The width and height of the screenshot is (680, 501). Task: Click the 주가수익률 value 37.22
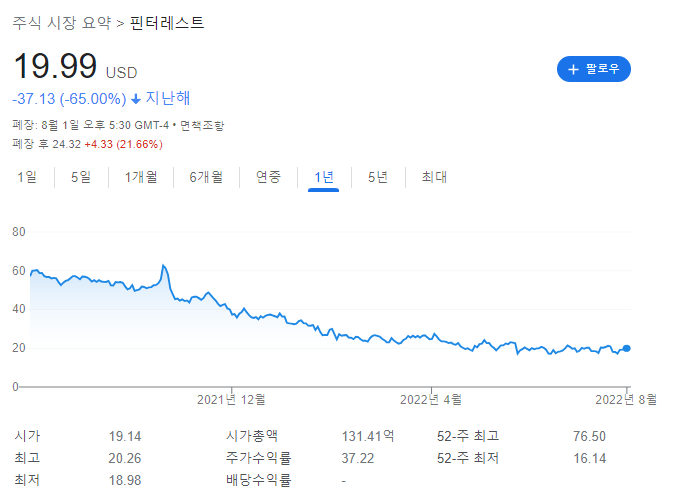pos(357,458)
